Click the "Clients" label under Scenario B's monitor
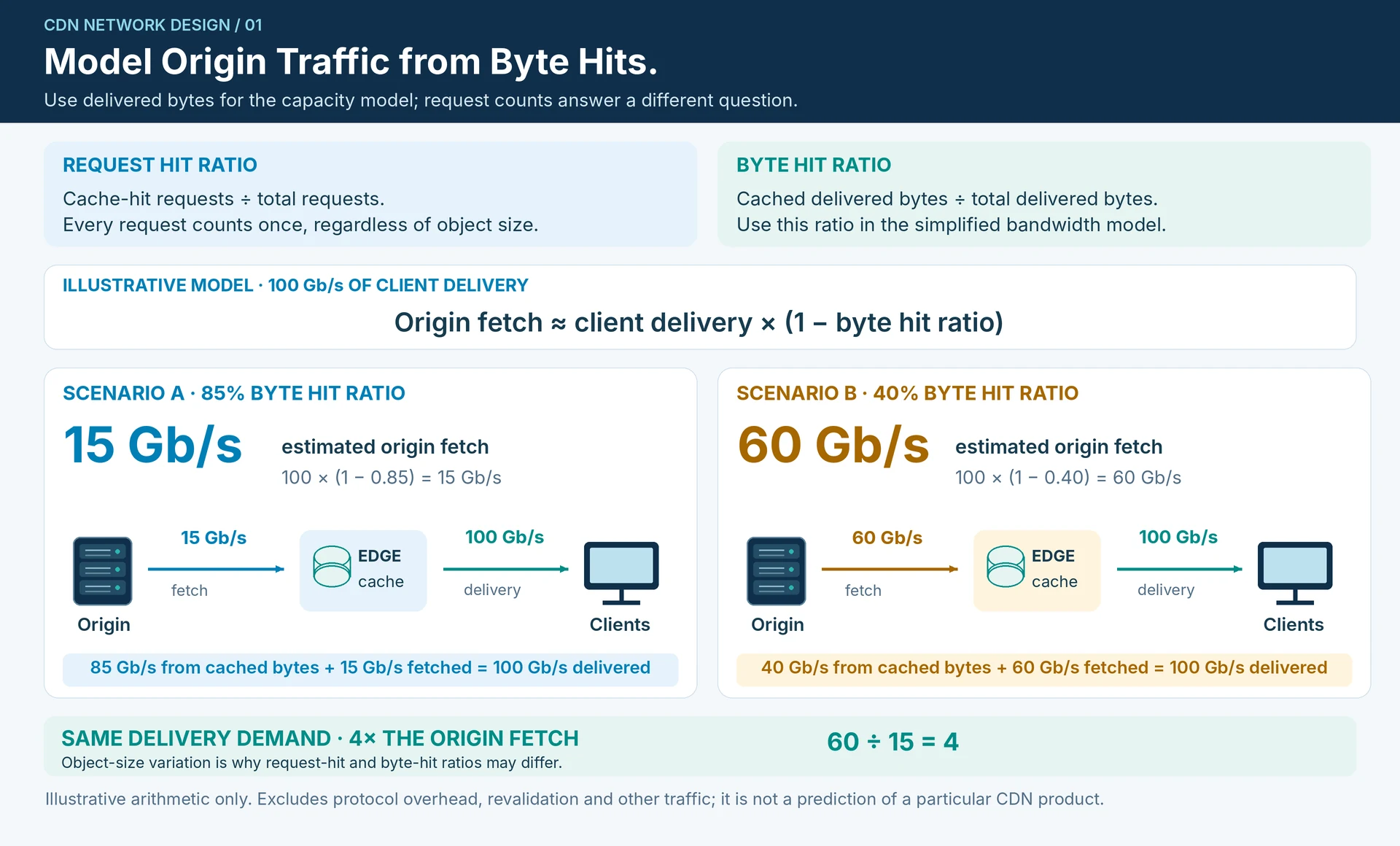Screen dimensions: 1400x846 click(1293, 624)
